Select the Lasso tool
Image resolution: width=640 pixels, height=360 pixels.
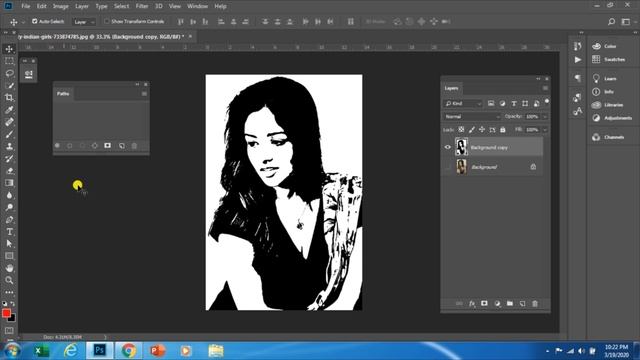pos(9,73)
